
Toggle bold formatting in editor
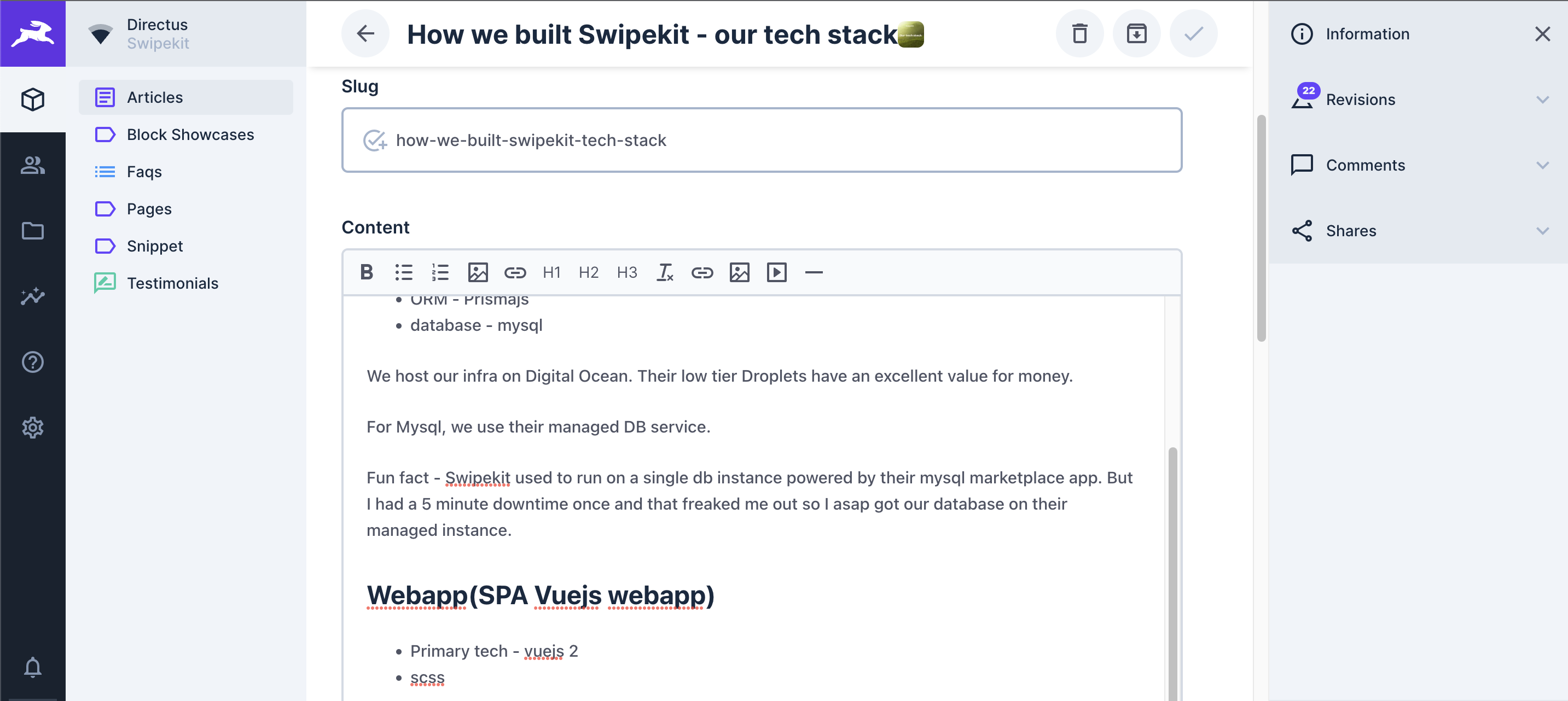click(367, 272)
